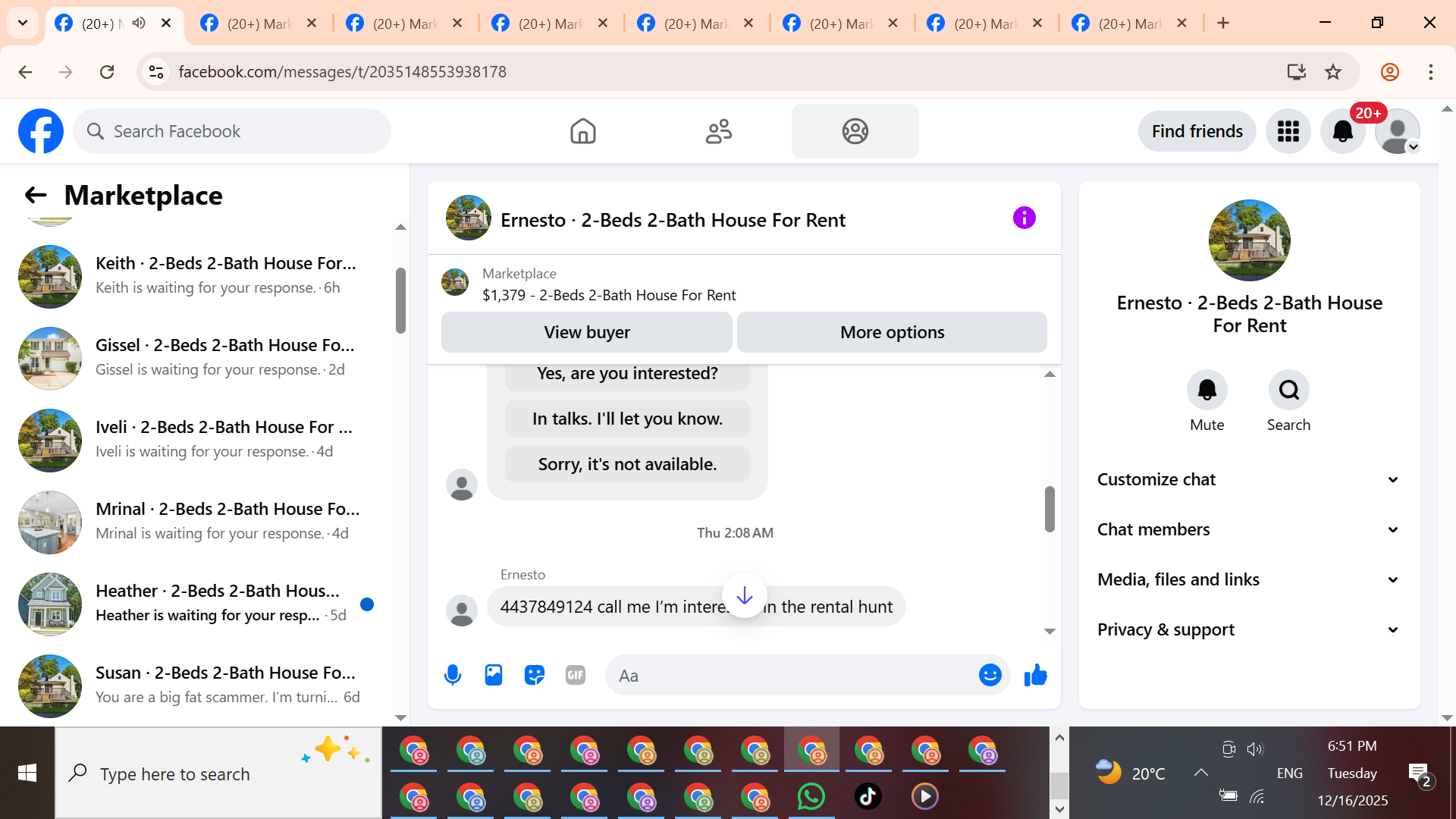Mute the audio on the first tab
Viewport: 1456px width, 819px height.
[139, 24]
